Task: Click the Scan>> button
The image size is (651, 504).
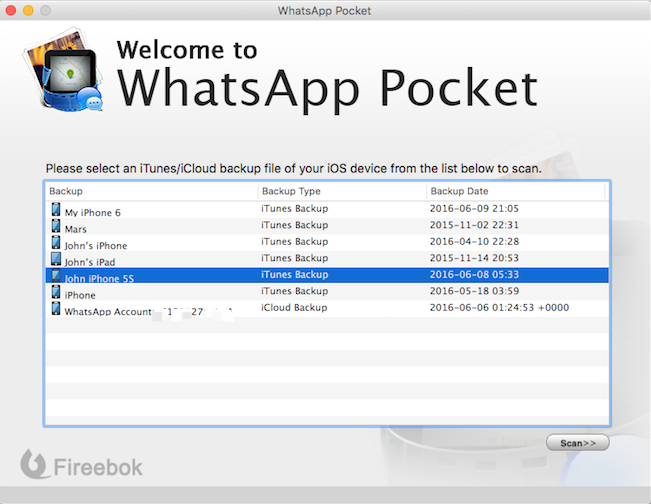Action: [578, 443]
